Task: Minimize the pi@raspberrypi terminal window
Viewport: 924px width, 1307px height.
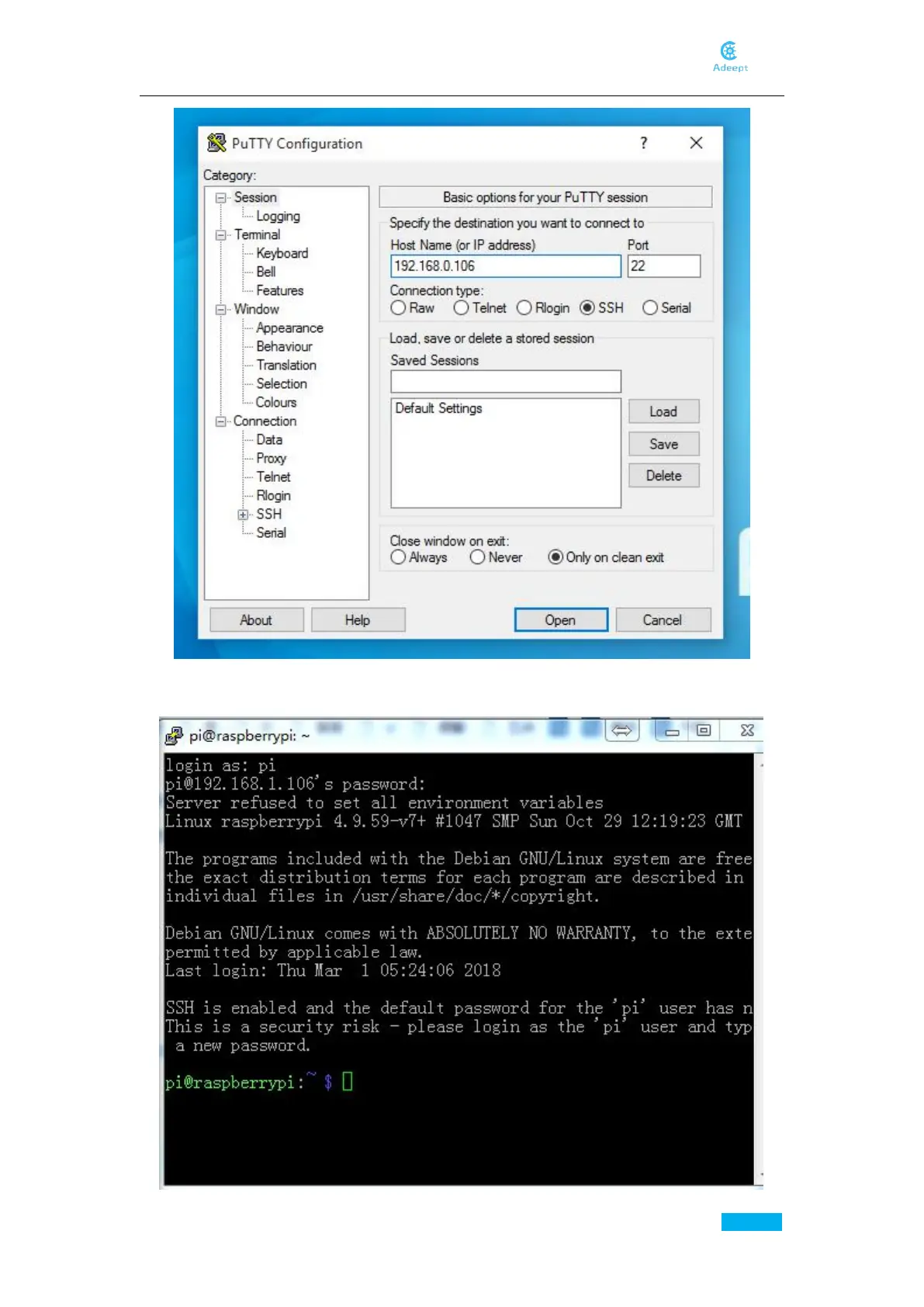Action: click(672, 730)
